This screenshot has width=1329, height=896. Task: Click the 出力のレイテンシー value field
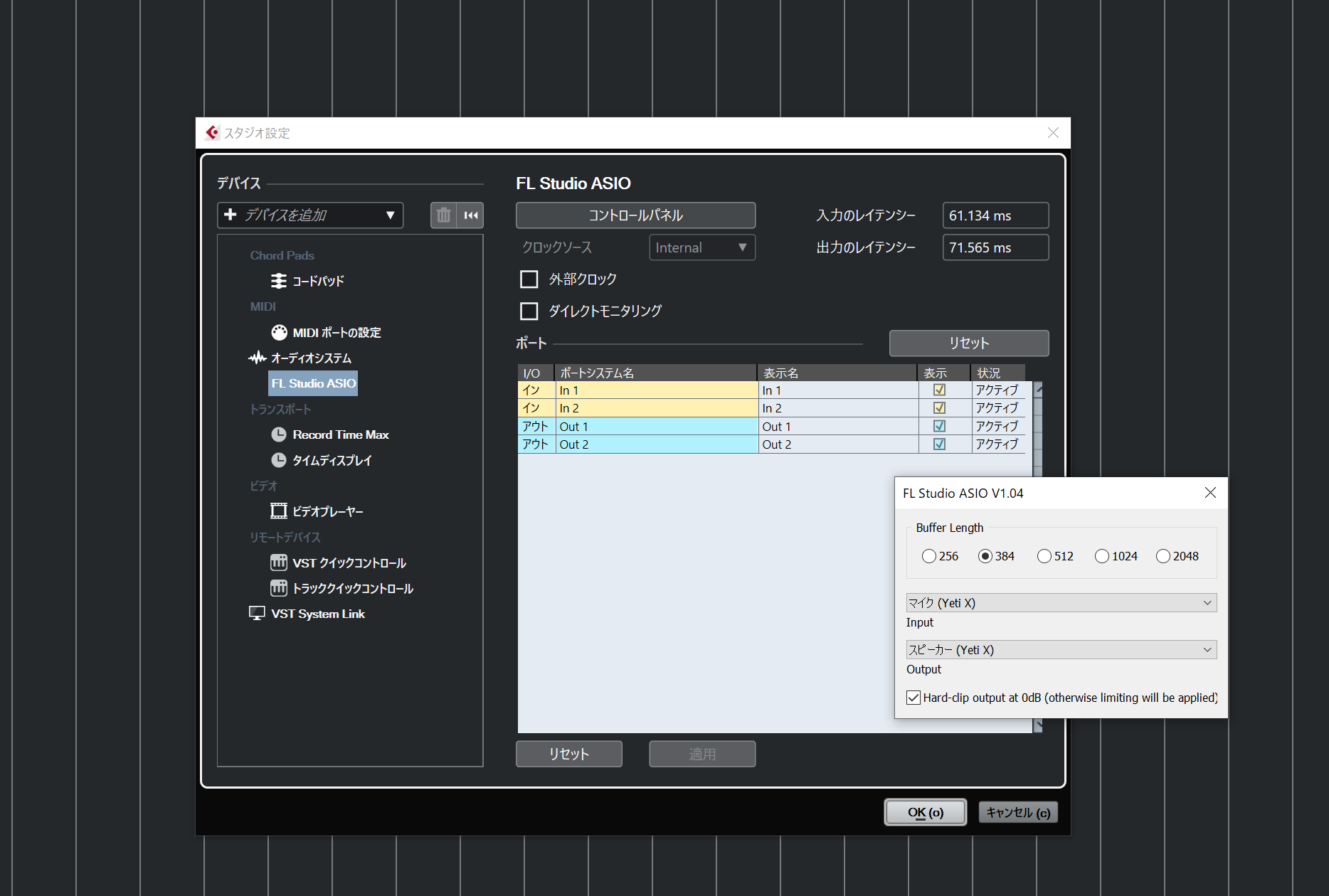(995, 247)
